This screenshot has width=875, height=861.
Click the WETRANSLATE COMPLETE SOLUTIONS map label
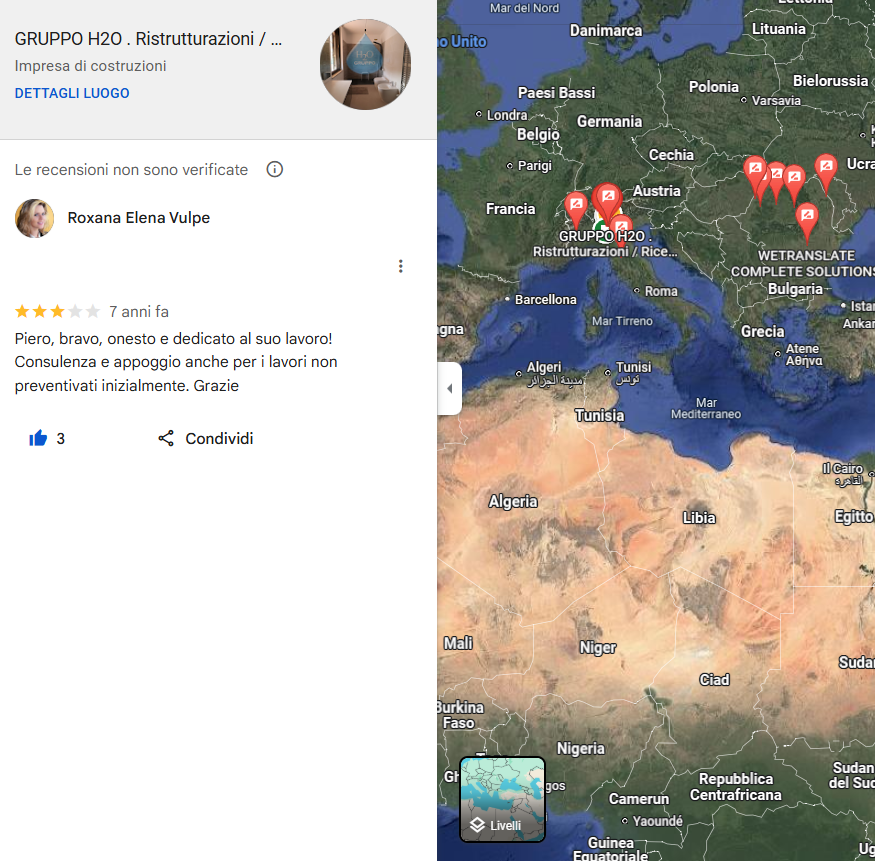pos(804,263)
